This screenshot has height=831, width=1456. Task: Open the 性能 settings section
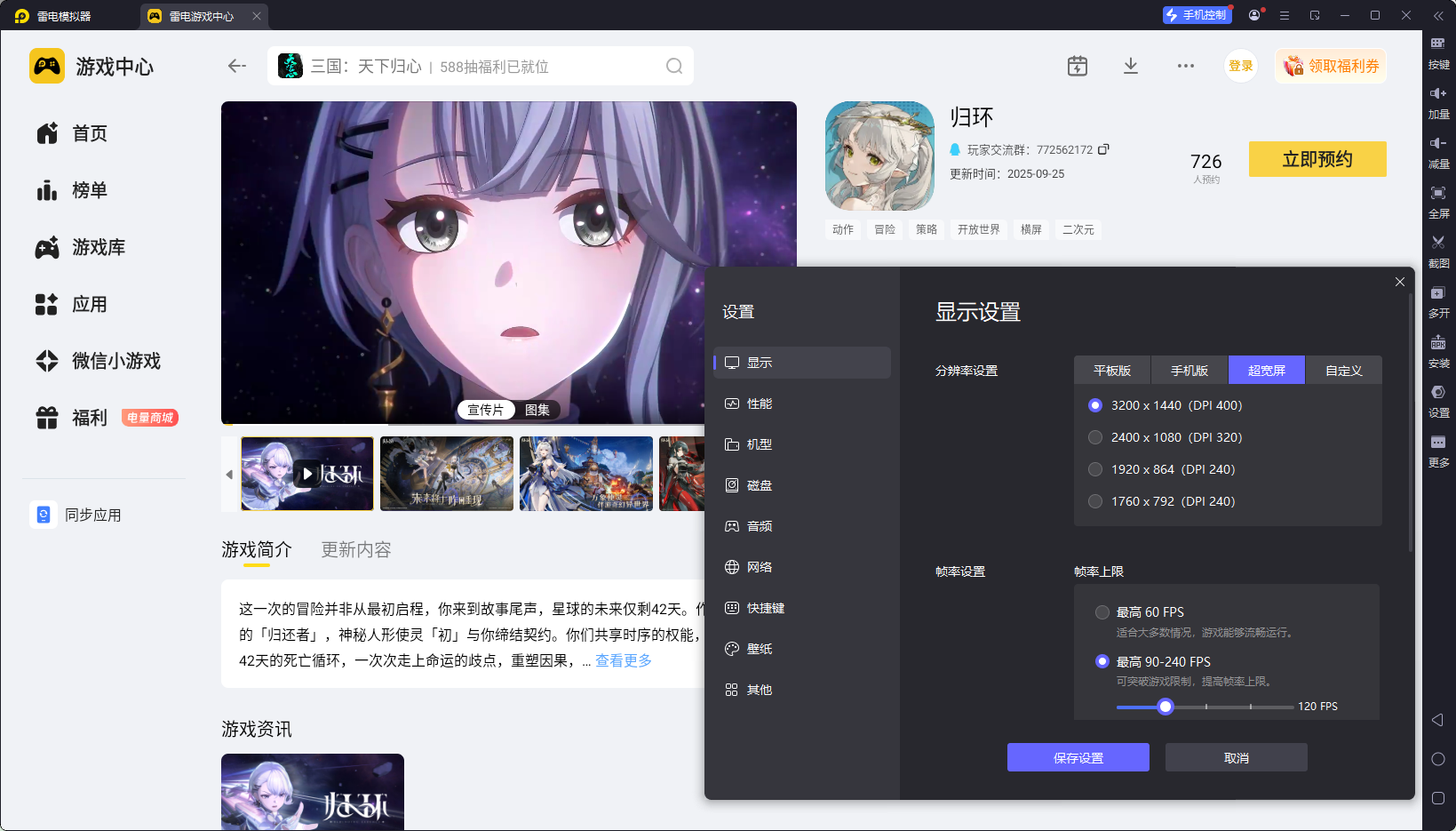pyautogui.click(x=760, y=404)
